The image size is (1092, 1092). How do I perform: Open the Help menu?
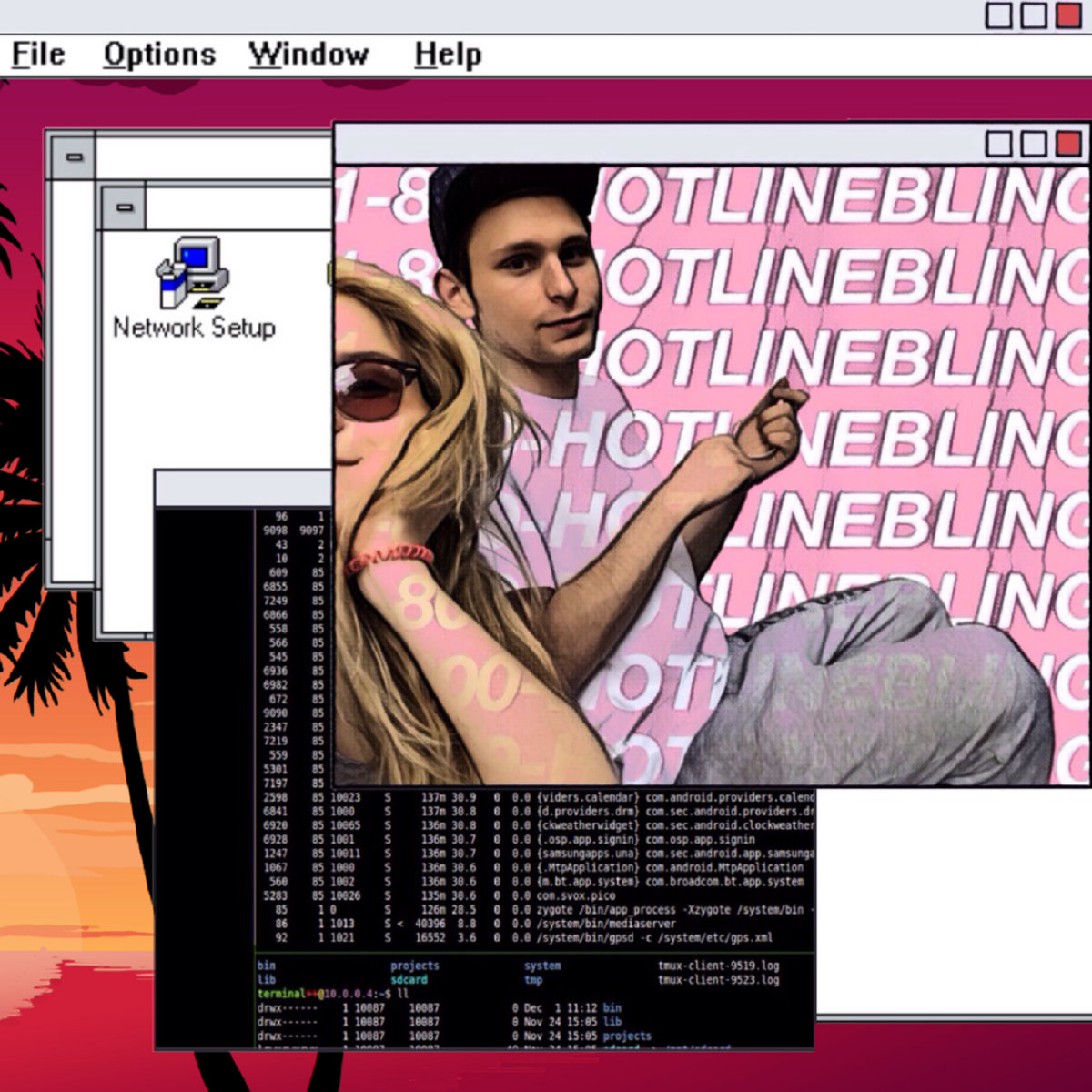click(x=448, y=55)
